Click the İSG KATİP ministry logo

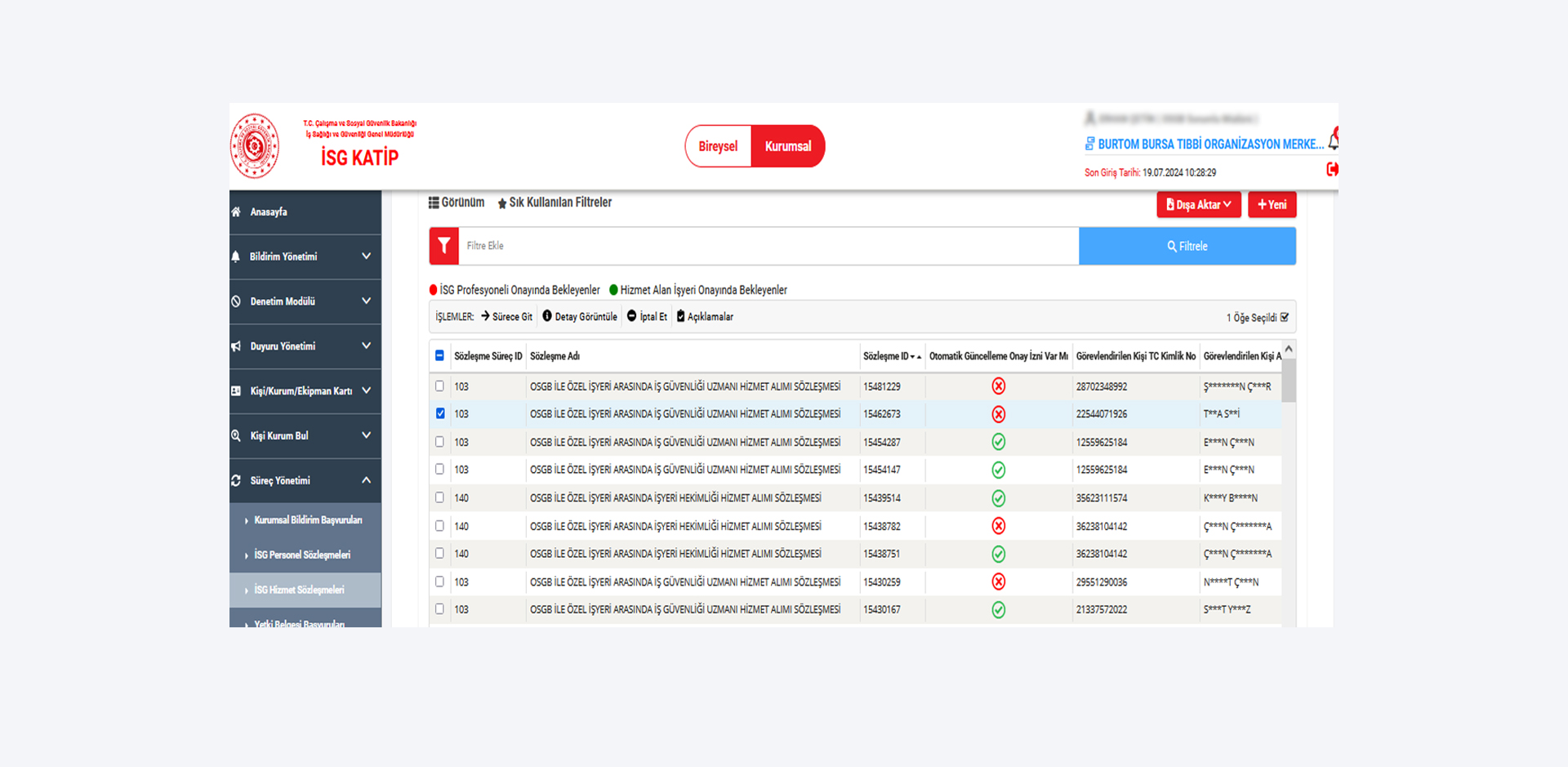255,146
